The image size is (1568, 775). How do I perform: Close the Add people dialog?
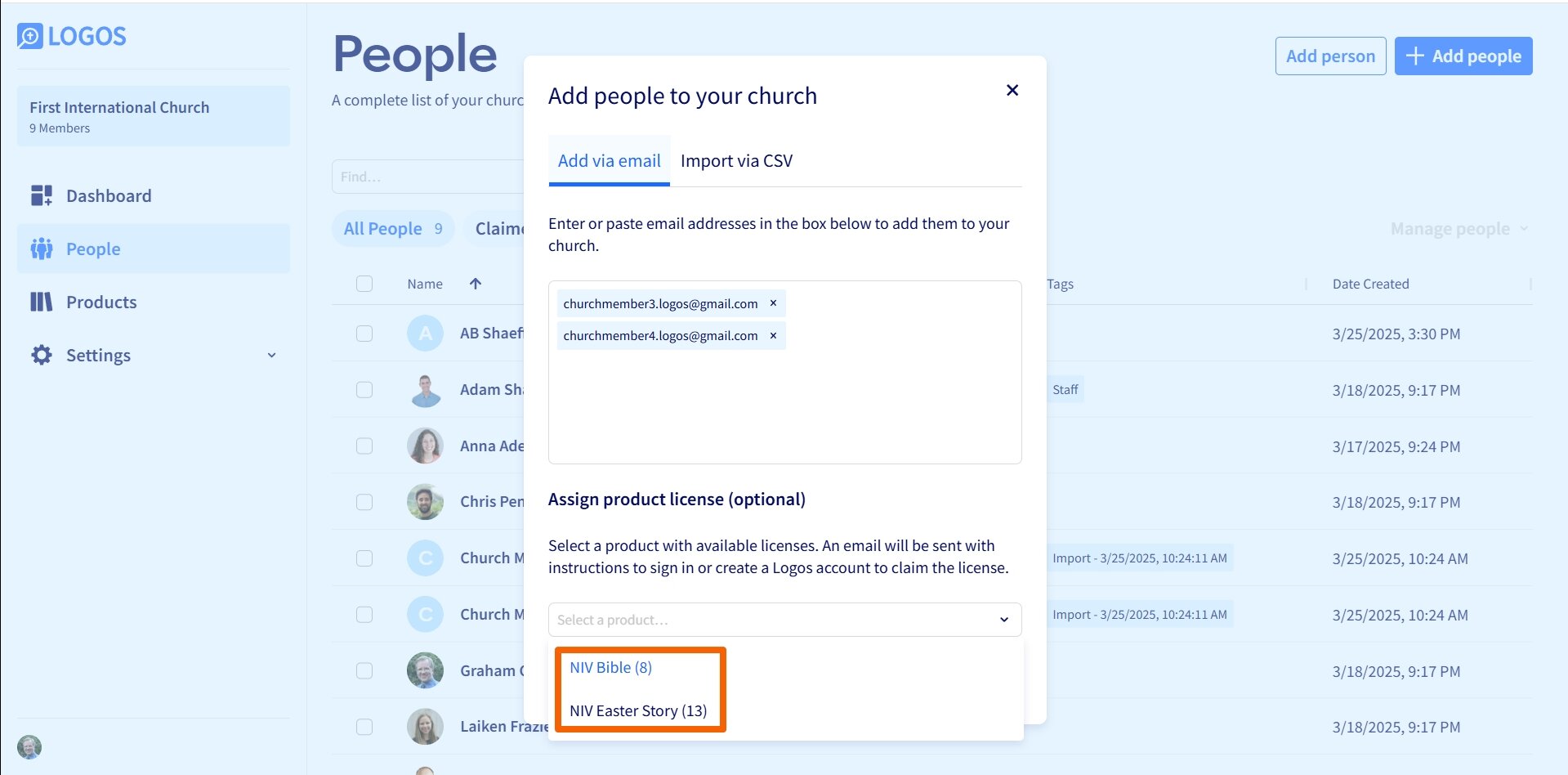click(1012, 90)
